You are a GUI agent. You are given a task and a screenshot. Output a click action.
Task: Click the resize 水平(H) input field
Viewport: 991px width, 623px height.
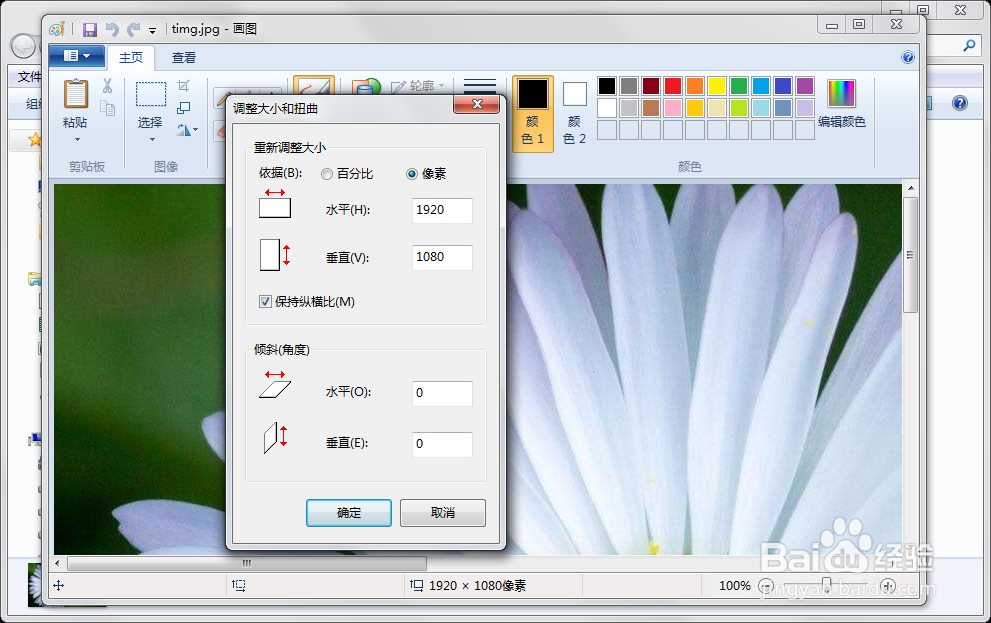(442, 210)
